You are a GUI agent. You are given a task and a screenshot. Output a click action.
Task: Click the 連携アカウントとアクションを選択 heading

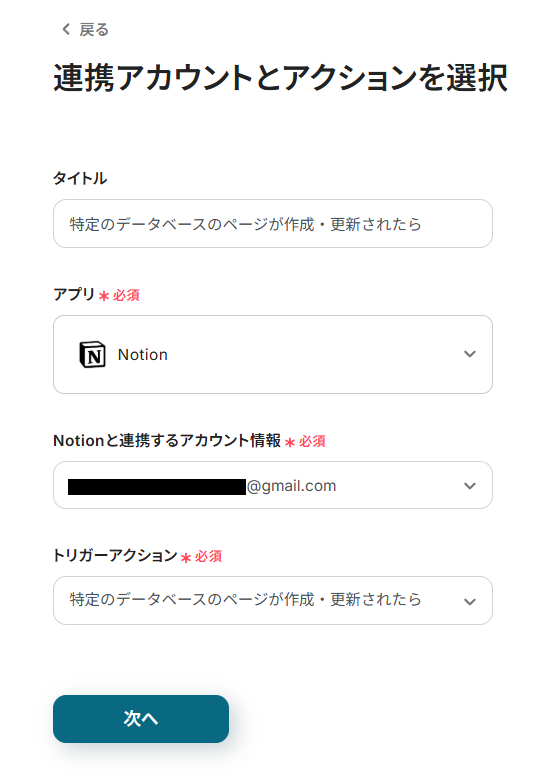[x=280, y=78]
